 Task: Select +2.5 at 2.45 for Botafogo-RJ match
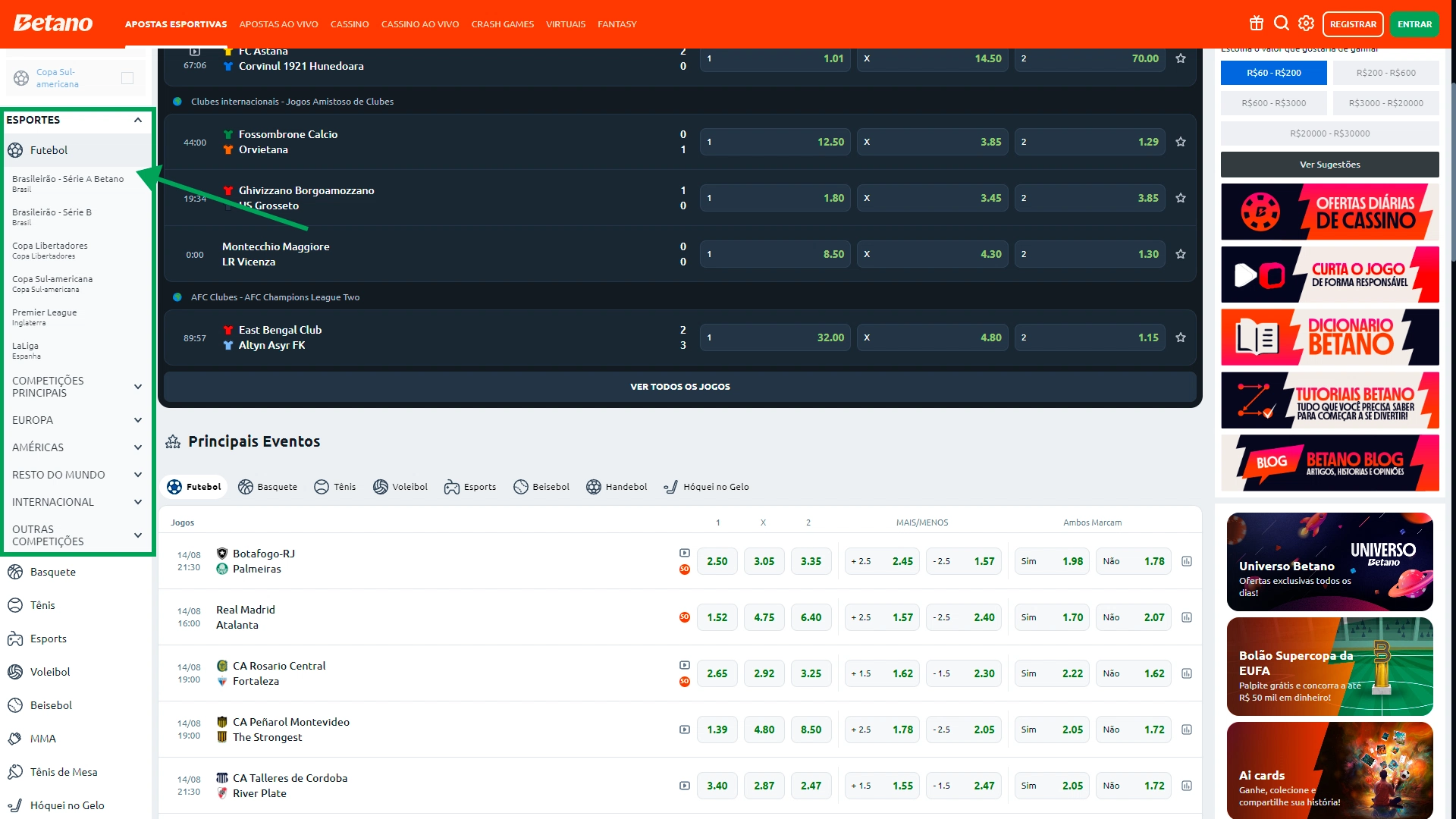coord(882,561)
